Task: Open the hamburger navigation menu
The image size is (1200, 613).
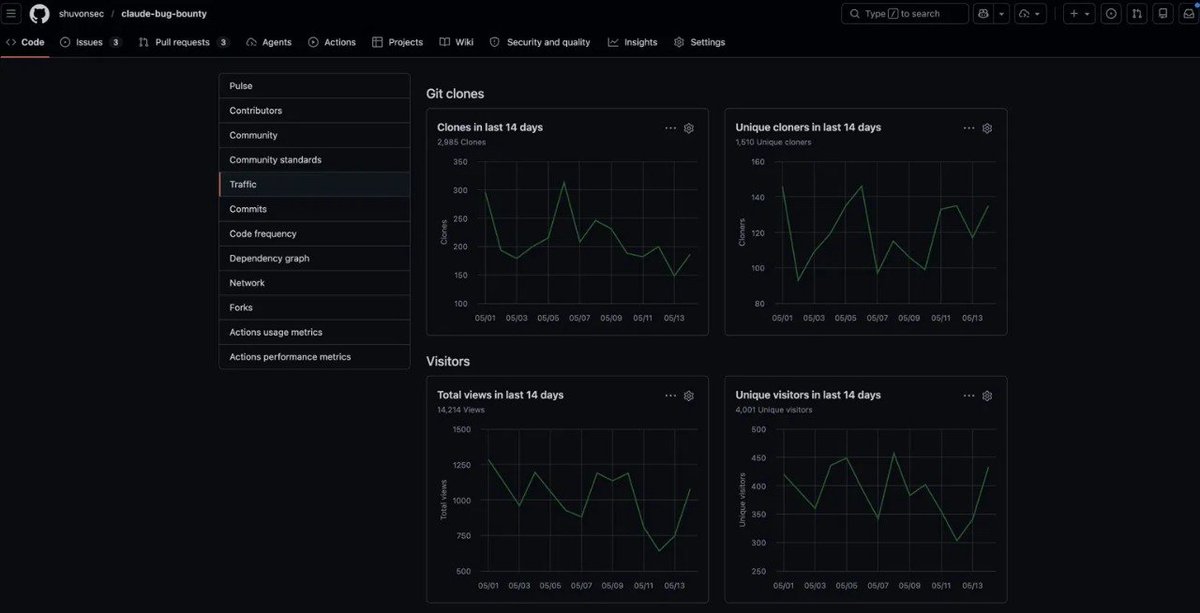Action: 12,14
